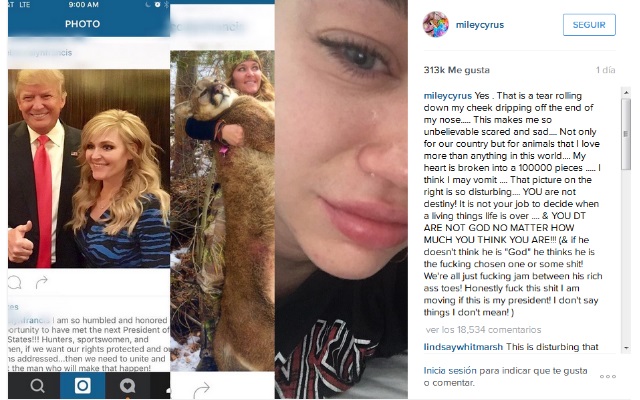Open lindsaywhitmarsh commenter profile

point(463,347)
